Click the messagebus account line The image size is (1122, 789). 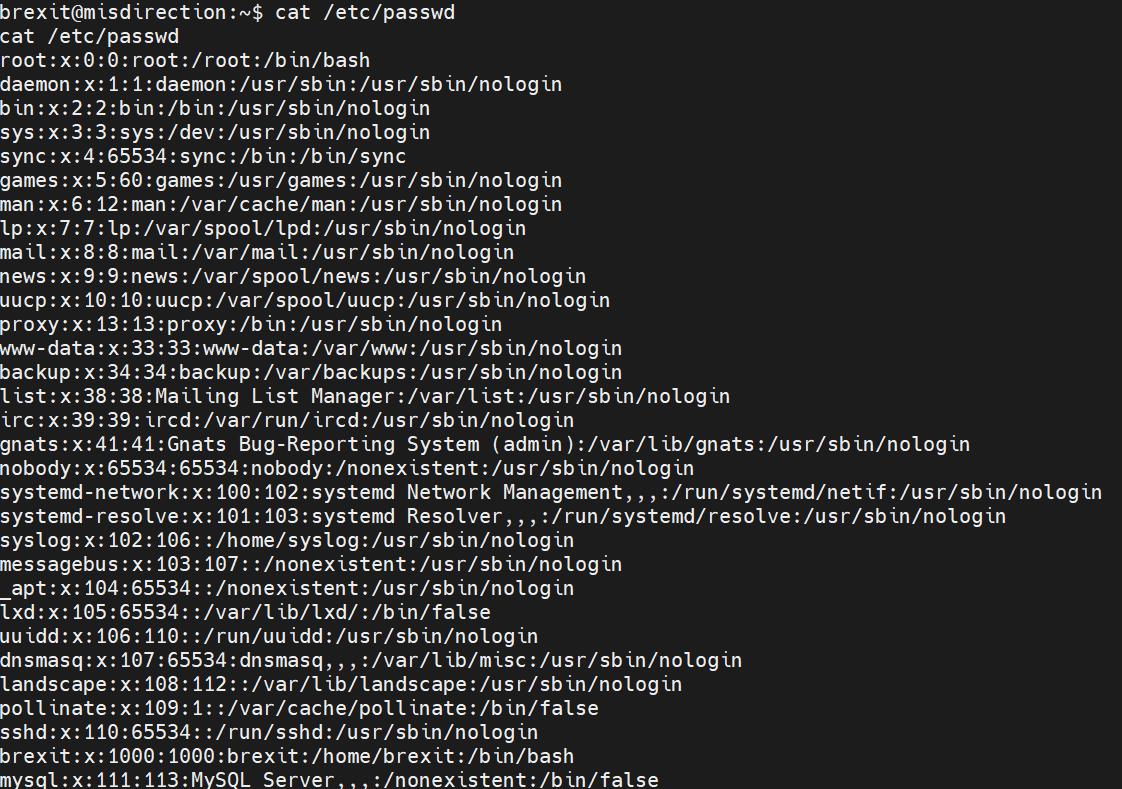(311, 564)
